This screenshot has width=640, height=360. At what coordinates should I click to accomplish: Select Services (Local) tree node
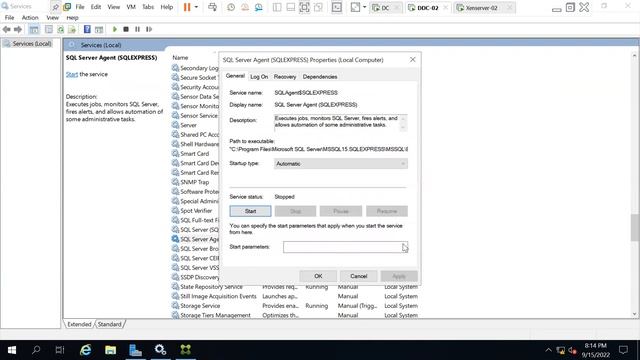(31, 44)
